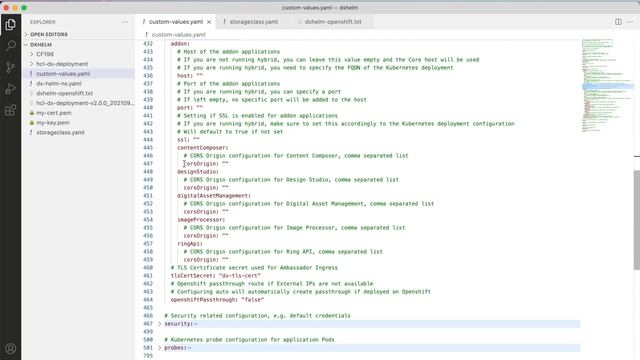Click the ssl value on line 444

(x=196, y=140)
